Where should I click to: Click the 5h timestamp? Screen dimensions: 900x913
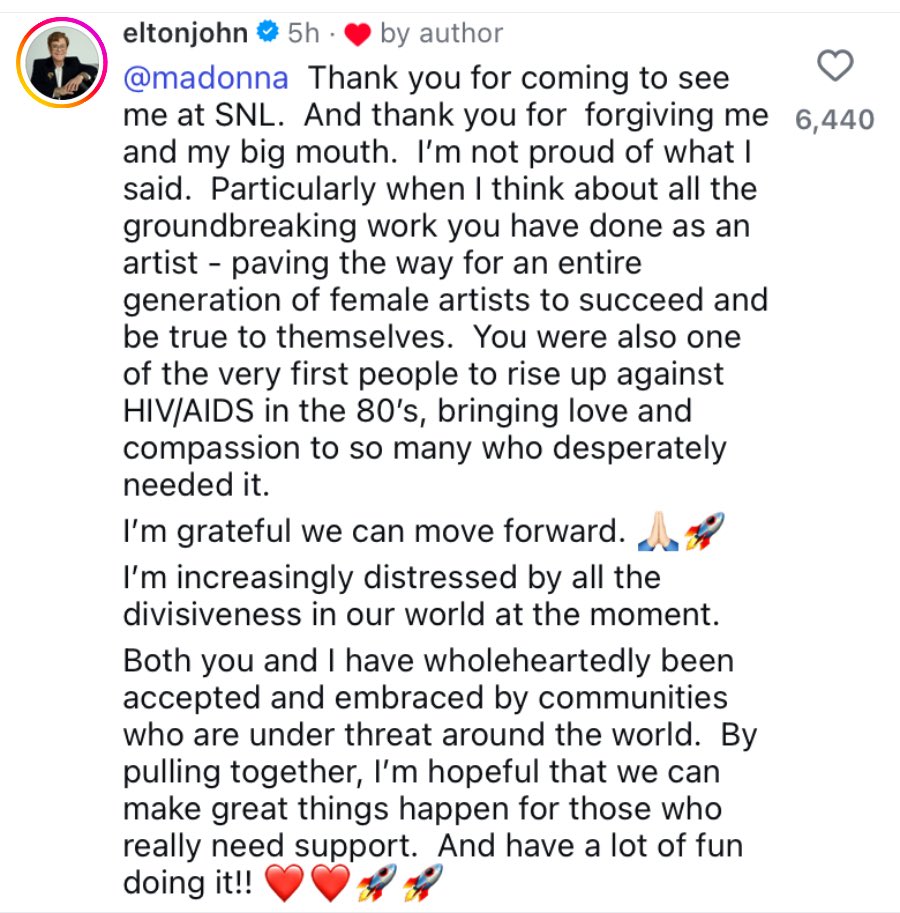303,33
